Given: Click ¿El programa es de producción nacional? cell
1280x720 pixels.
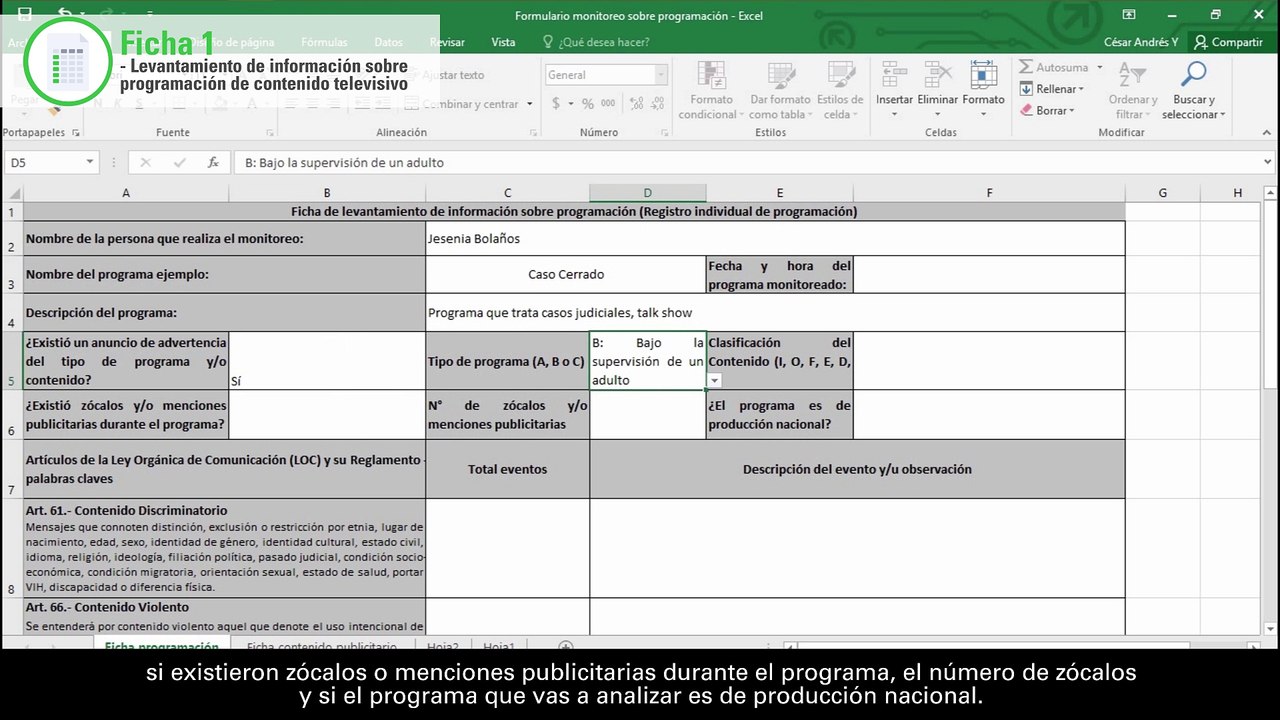Looking at the screenshot, I should click(x=780, y=414).
